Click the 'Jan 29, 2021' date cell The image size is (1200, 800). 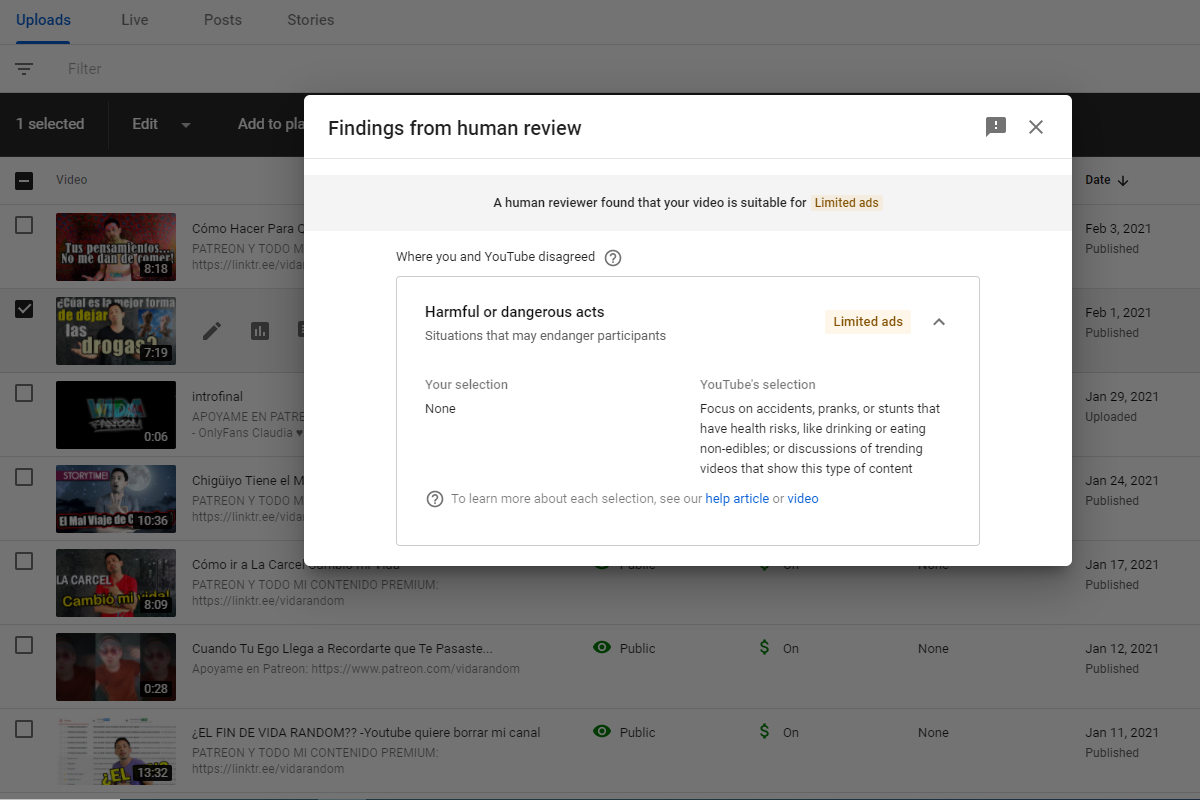(x=1121, y=396)
